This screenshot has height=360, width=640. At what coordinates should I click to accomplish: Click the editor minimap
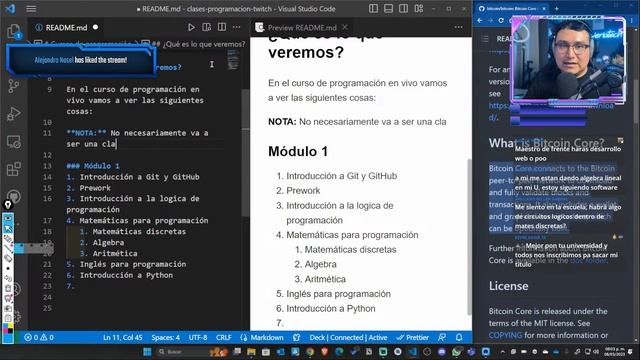click(x=233, y=60)
